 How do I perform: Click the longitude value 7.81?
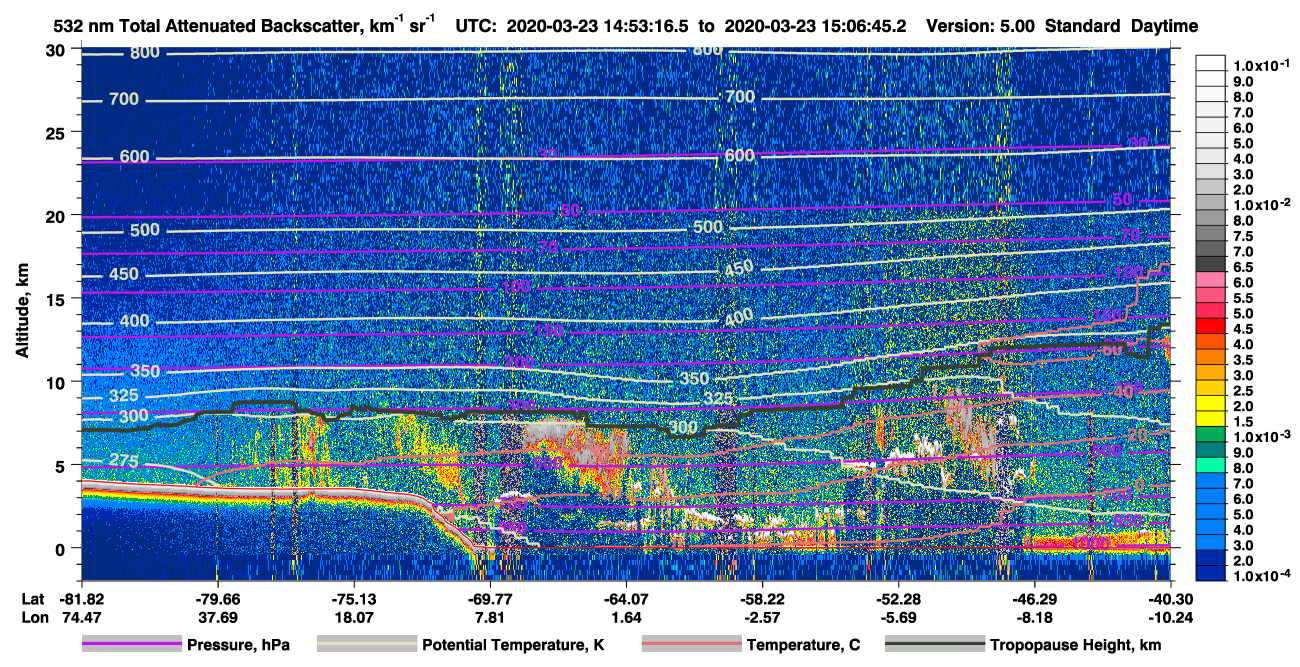[489, 617]
